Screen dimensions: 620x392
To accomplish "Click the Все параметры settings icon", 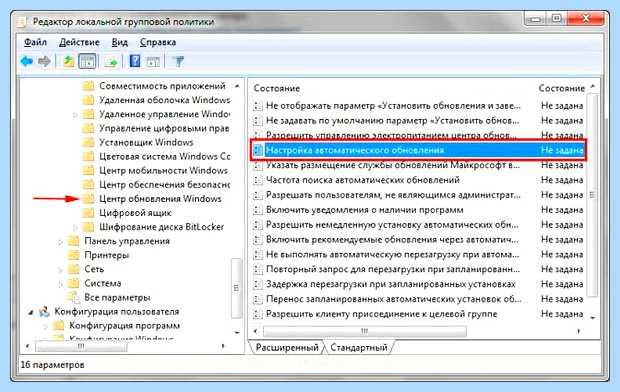I will pyautogui.click(x=73, y=297).
